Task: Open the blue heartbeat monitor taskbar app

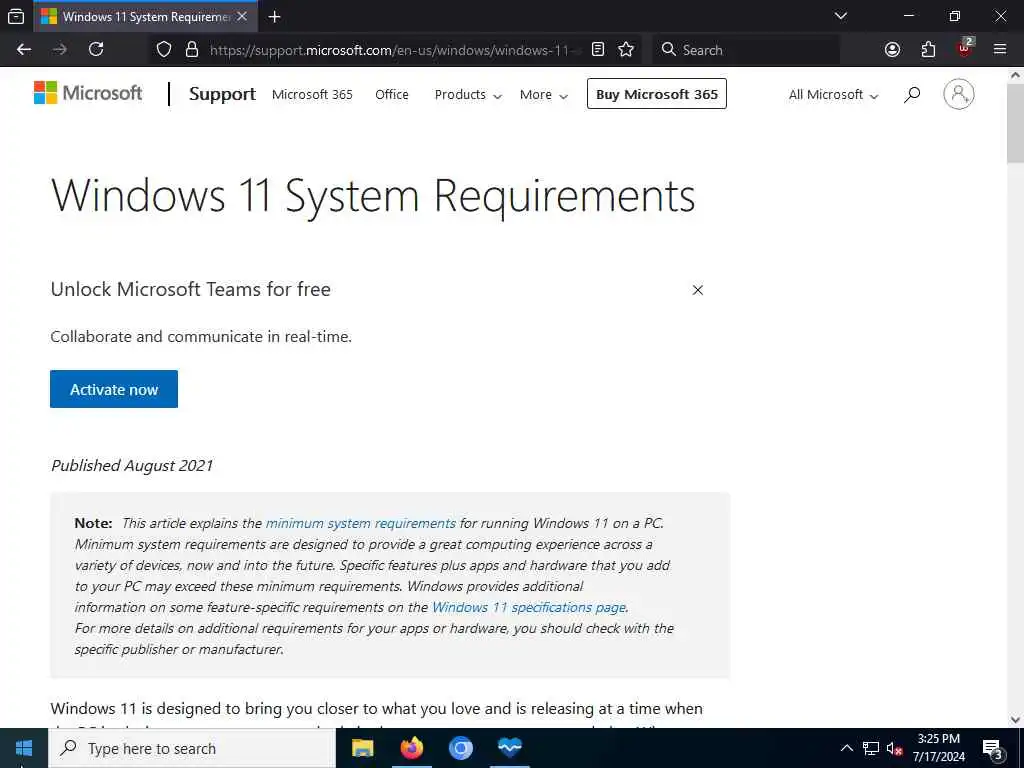Action: pyautogui.click(x=509, y=748)
